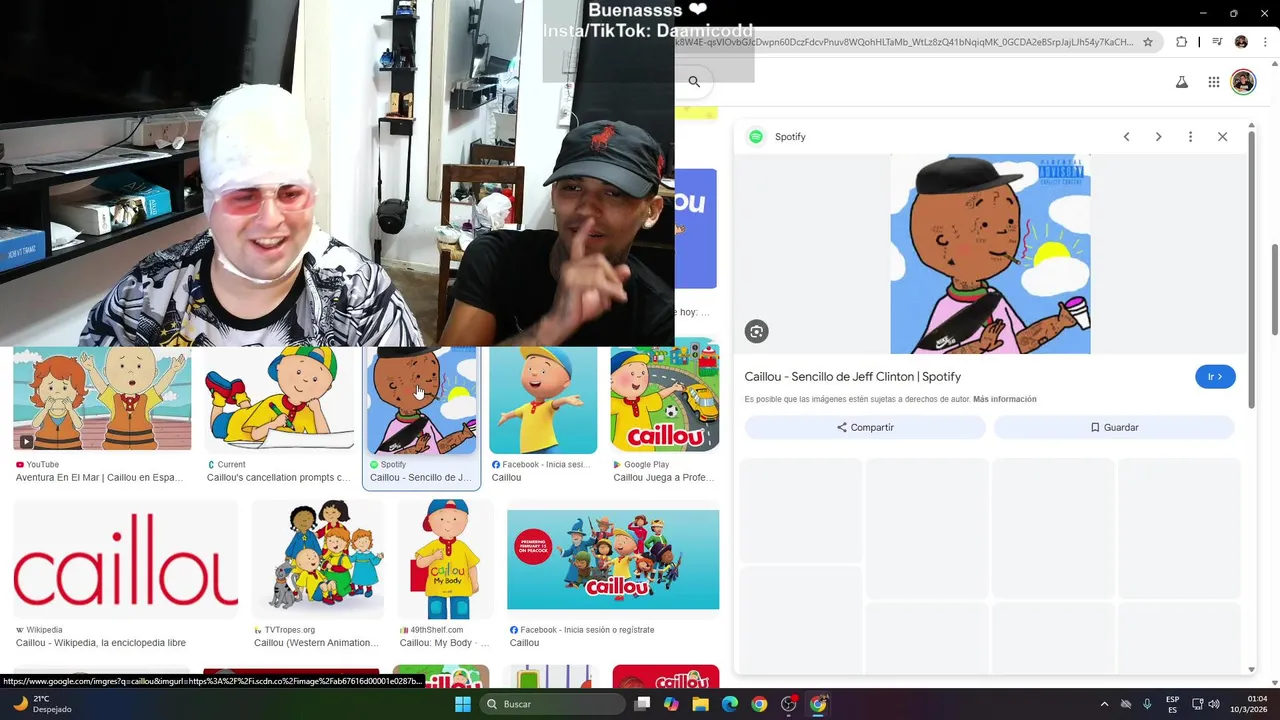Open the 49thShelf 'Caillou: My Body' image
The height and width of the screenshot is (720, 1280).
tap(446, 559)
